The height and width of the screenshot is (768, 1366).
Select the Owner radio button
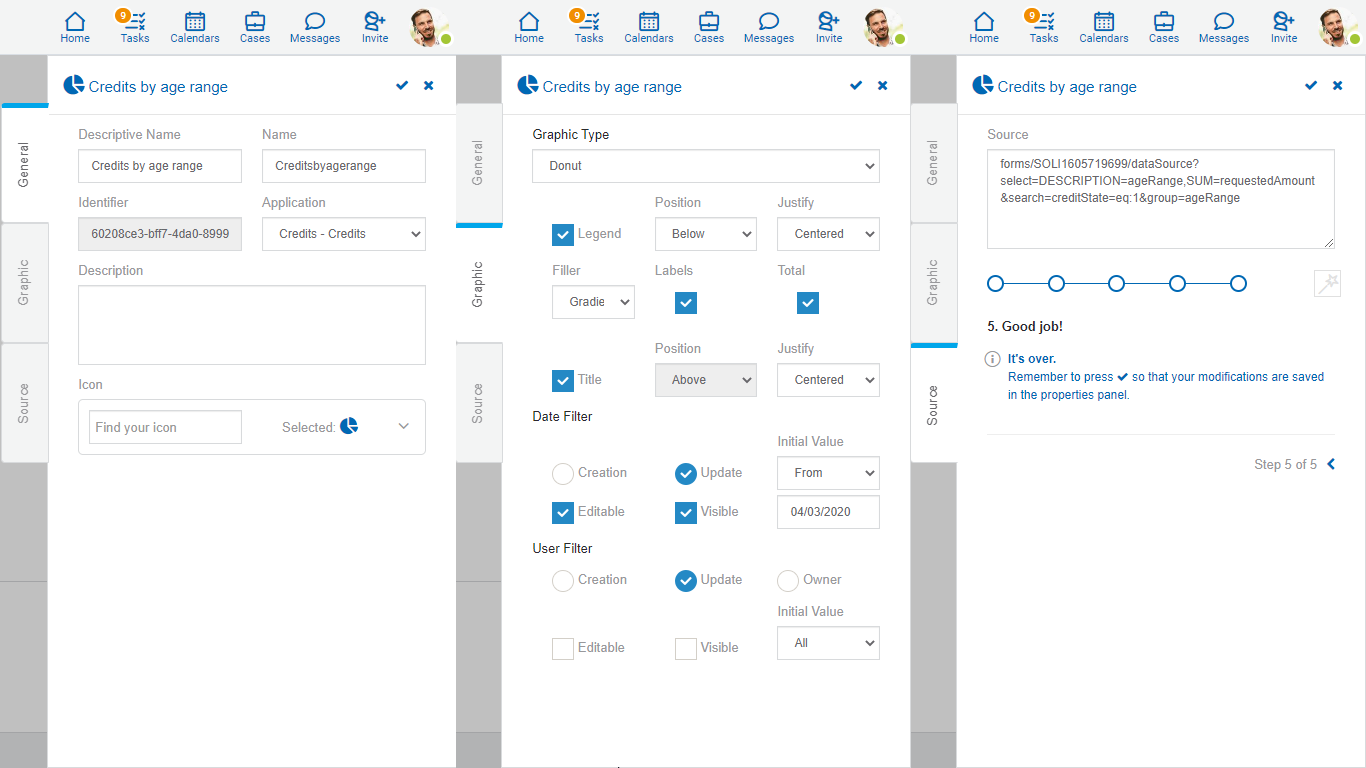[788, 581]
